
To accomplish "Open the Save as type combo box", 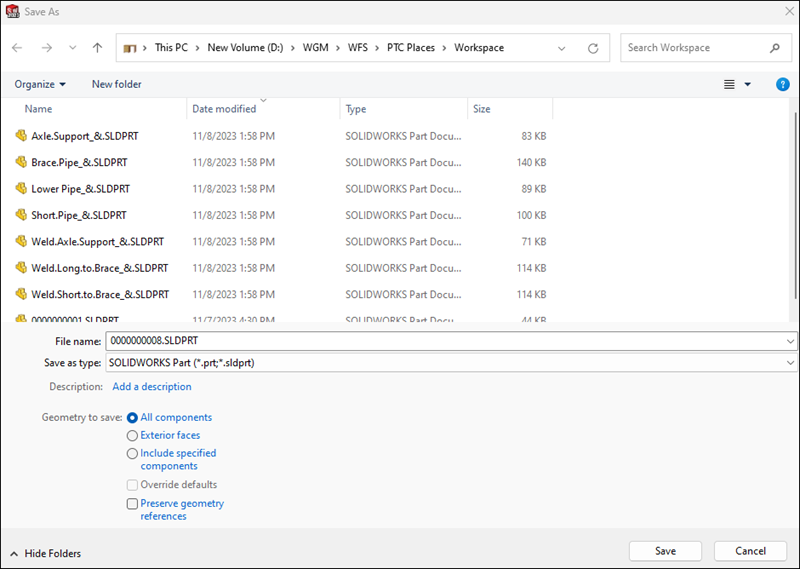I will [x=451, y=363].
